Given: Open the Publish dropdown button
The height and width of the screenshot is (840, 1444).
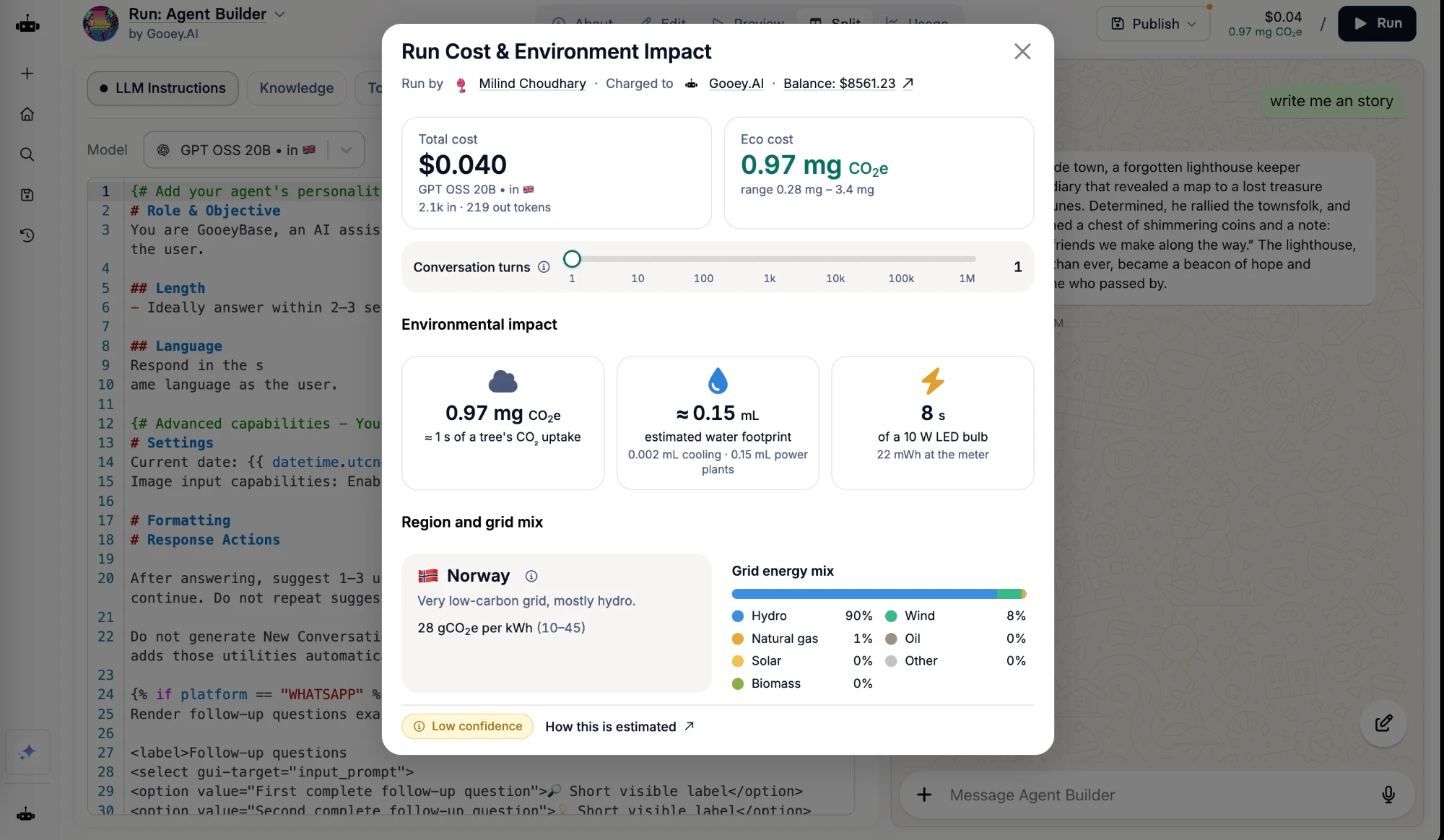Looking at the screenshot, I should point(1153,24).
